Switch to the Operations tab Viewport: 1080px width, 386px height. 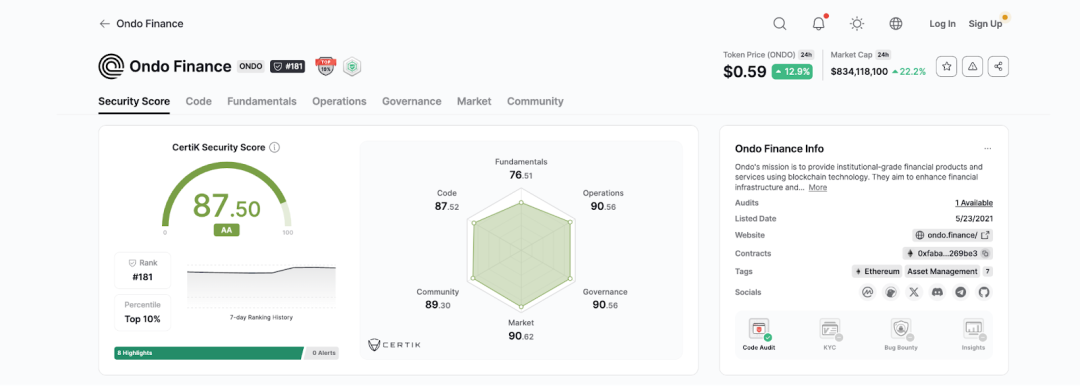click(339, 101)
